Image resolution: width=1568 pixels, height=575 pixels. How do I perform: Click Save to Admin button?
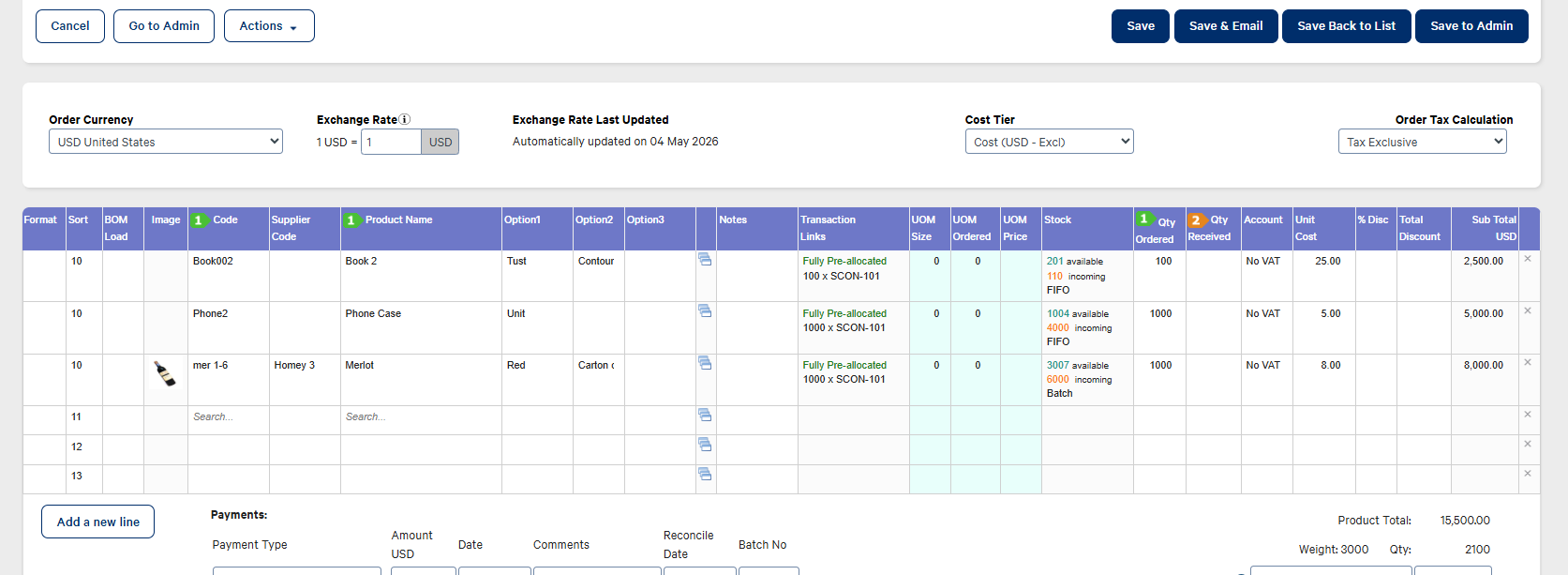(x=1471, y=26)
